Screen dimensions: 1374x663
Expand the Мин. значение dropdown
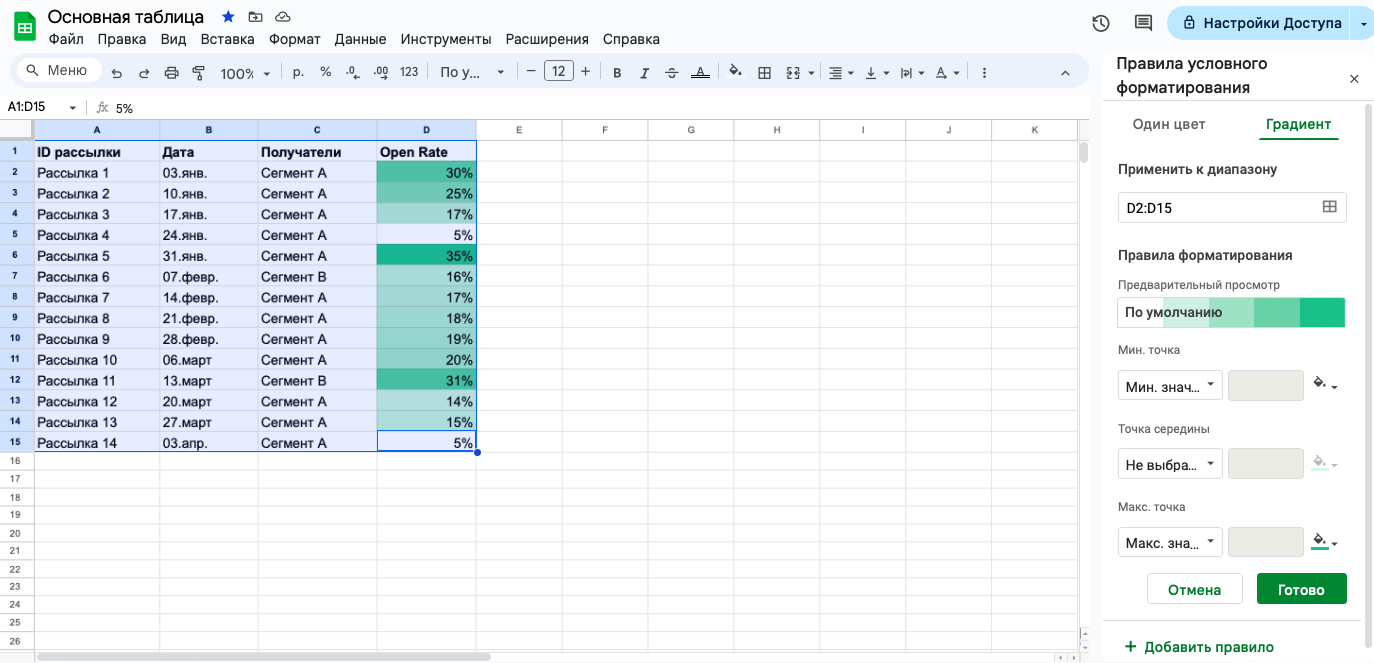point(1170,386)
